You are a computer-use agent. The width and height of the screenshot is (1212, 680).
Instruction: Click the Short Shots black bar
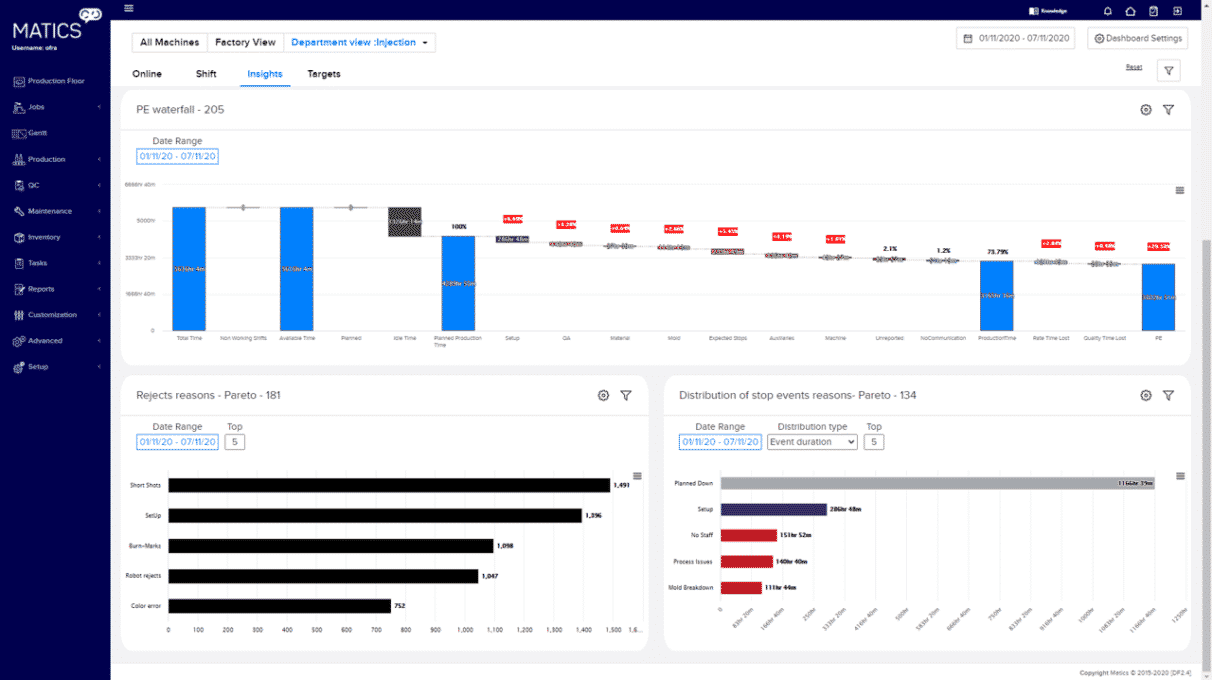pos(389,485)
